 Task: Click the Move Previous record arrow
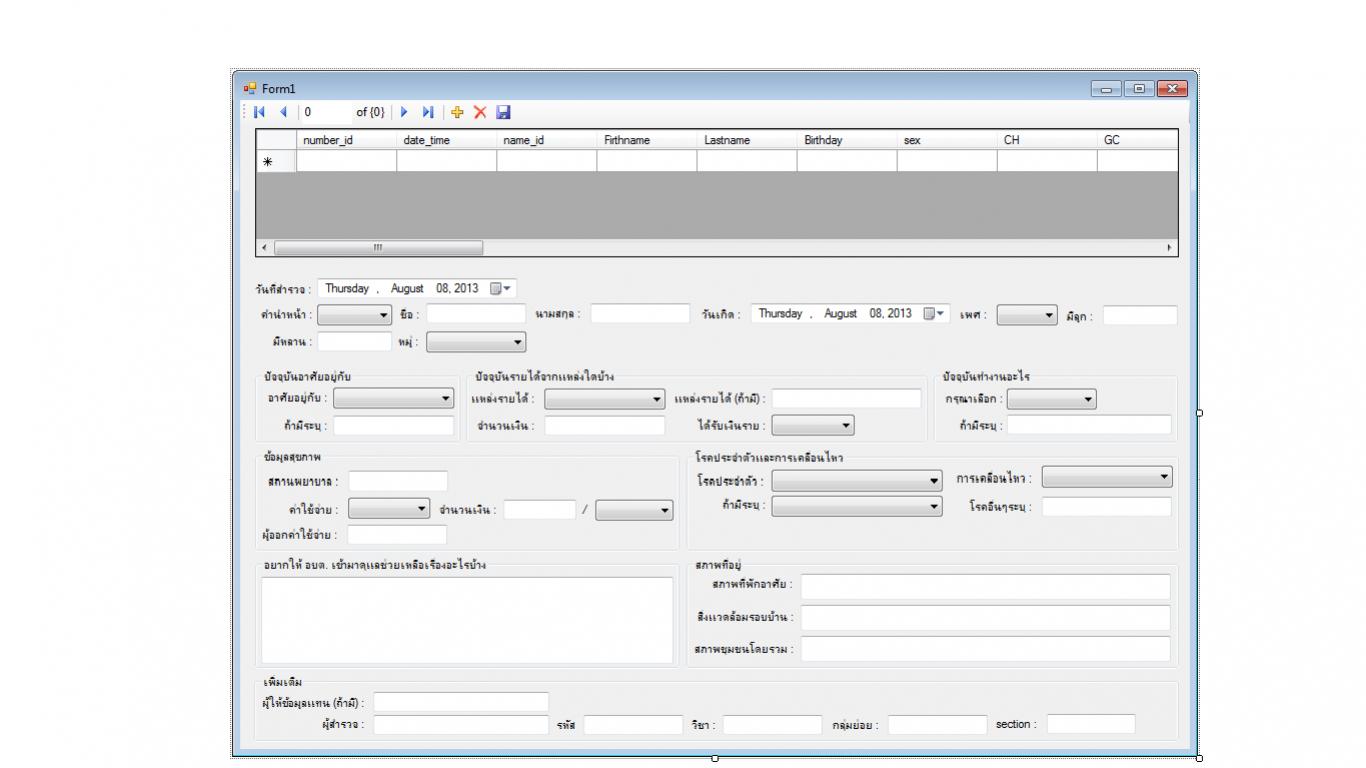click(x=282, y=112)
